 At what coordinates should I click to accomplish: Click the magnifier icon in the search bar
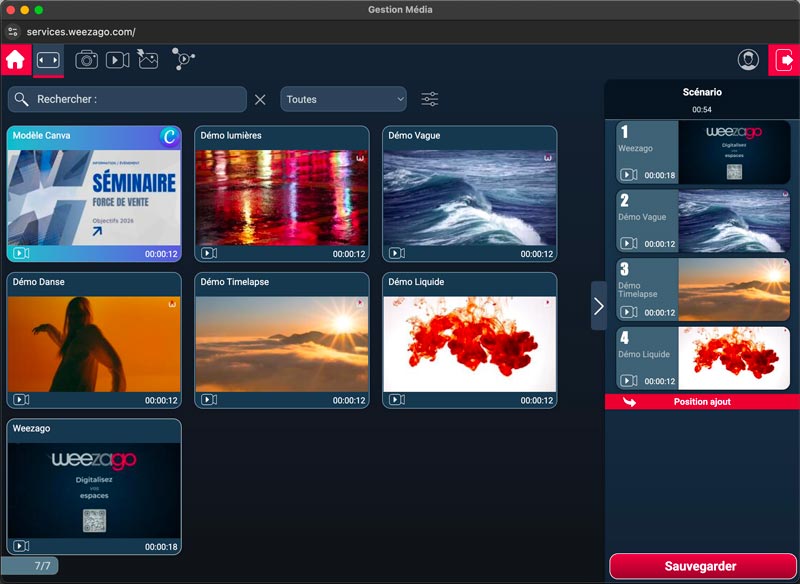(x=22, y=99)
